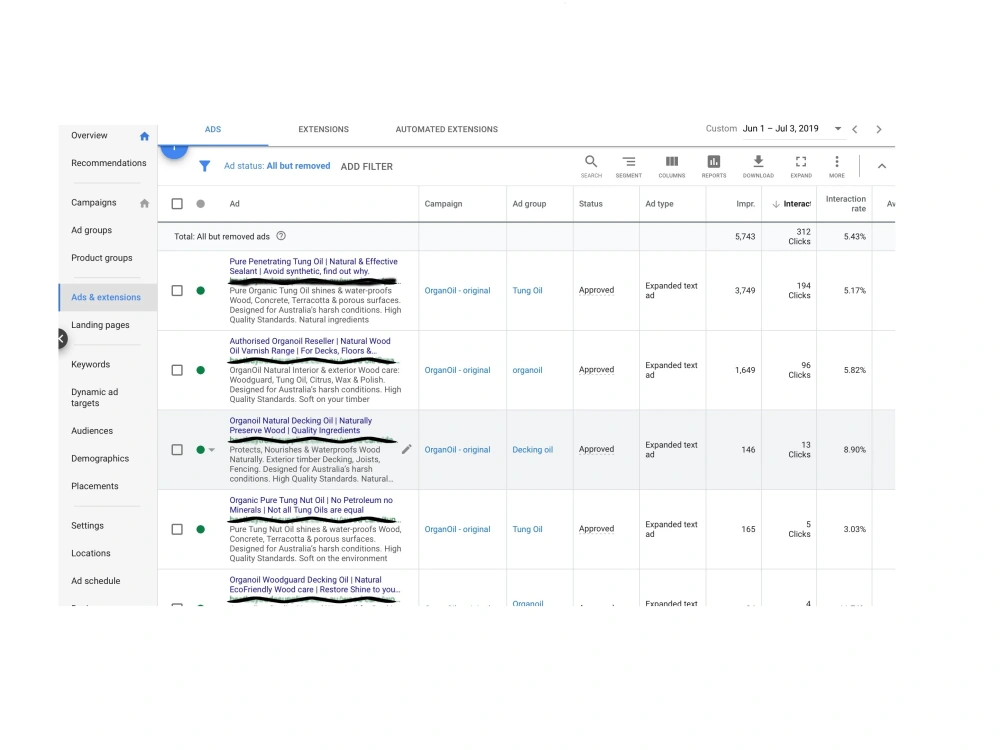The height and width of the screenshot is (750, 1000).
Task: Click the pencil edit icon on Decking Oil ad
Action: [406, 450]
